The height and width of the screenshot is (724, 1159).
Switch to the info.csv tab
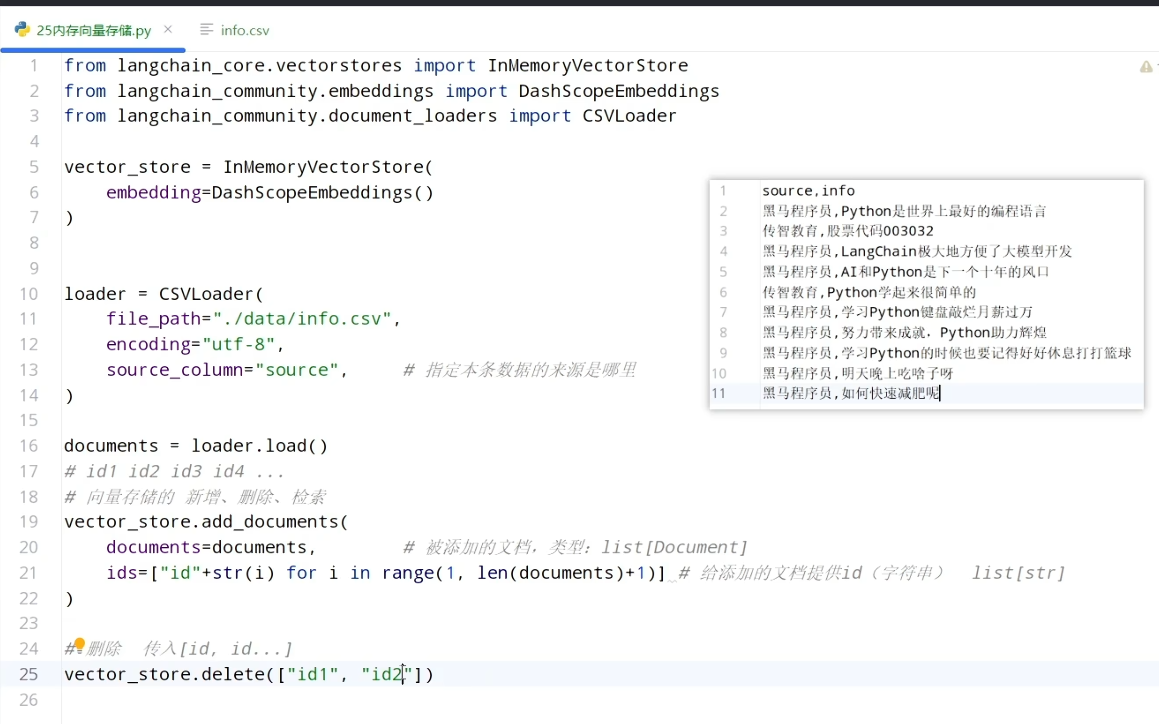click(x=235, y=30)
